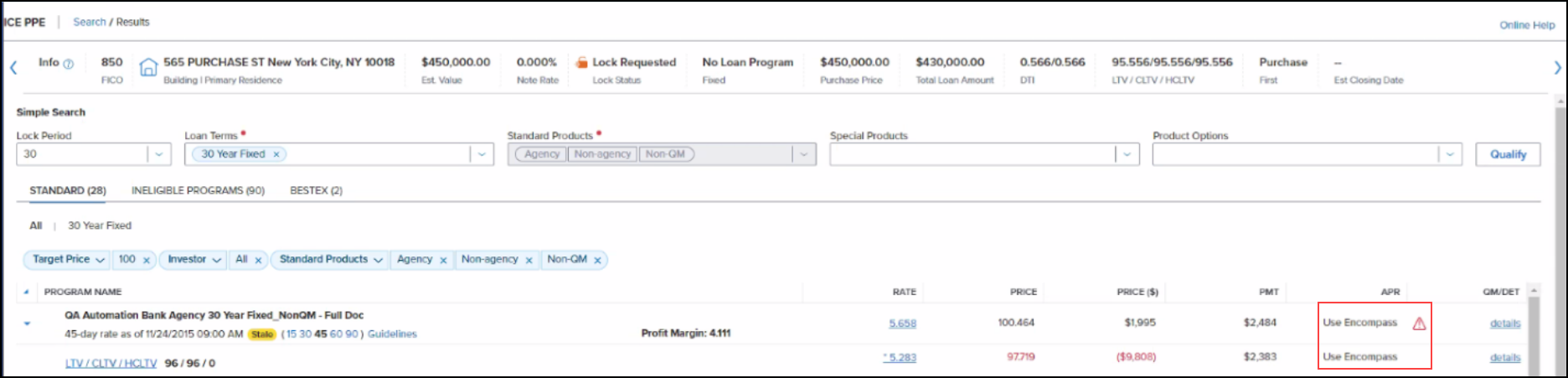Open the Product Options dropdown
Screen dimensions: 1568x378
tap(1450, 154)
